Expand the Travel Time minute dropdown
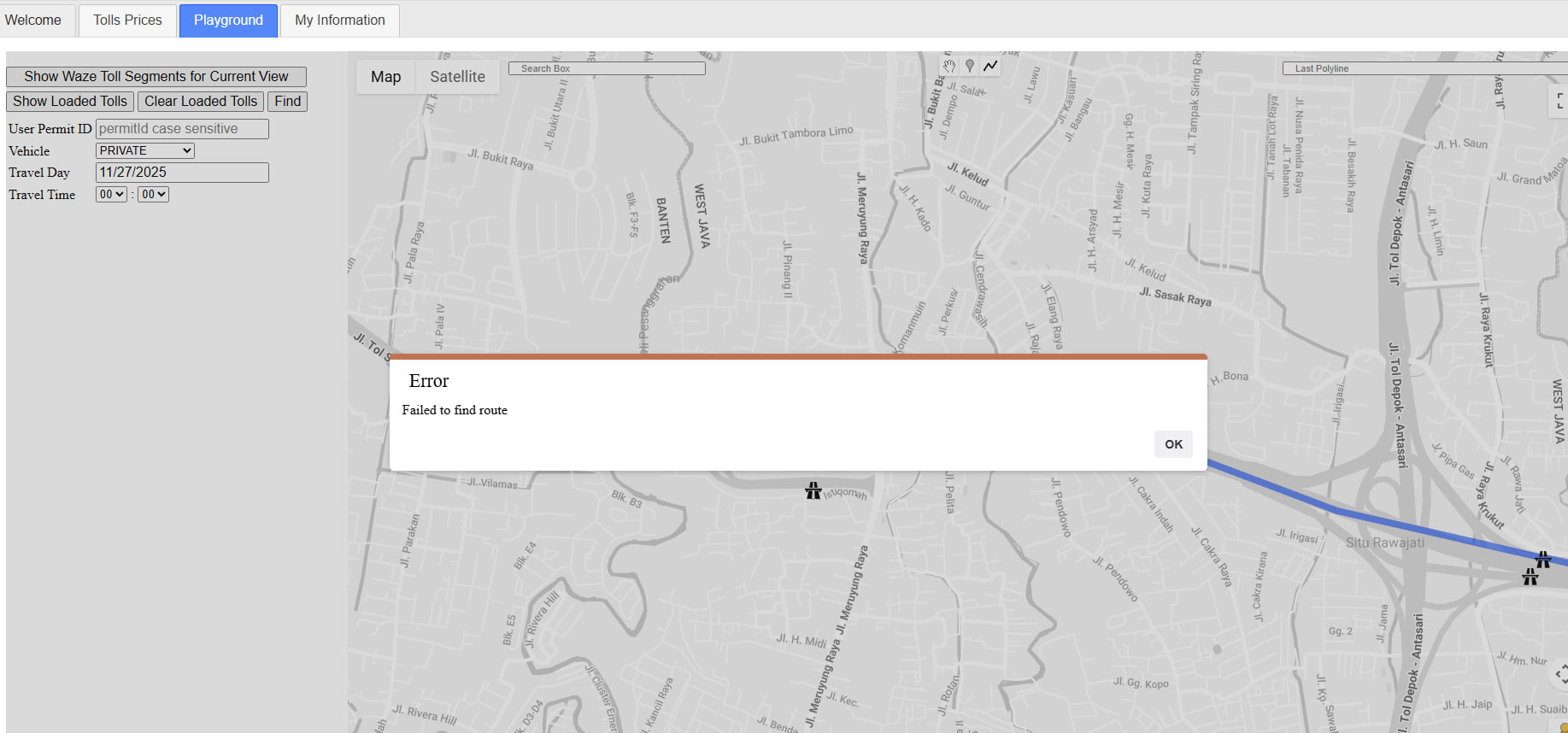 click(x=154, y=195)
